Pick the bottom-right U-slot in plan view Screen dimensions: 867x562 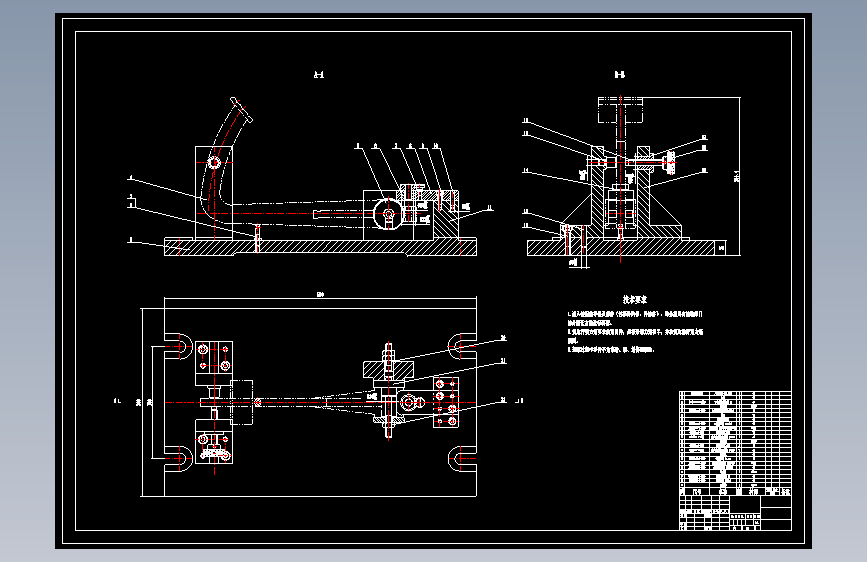pyautogui.click(x=462, y=459)
